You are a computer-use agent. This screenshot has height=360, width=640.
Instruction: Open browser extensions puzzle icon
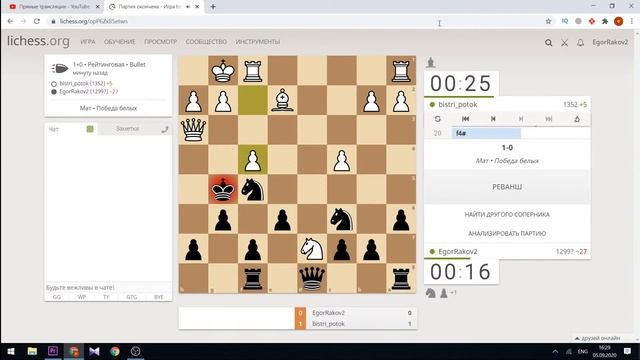(x=605, y=21)
